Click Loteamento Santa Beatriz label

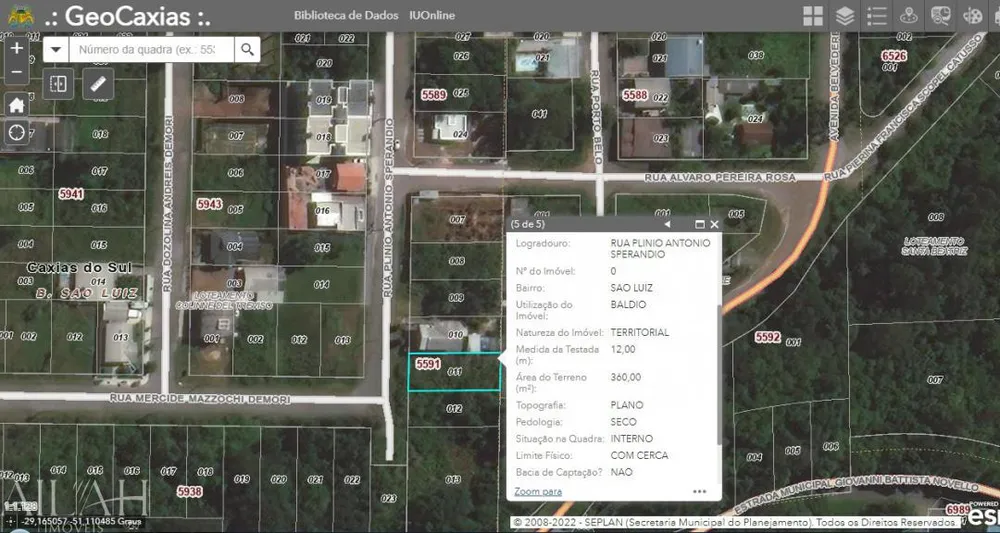click(934, 246)
